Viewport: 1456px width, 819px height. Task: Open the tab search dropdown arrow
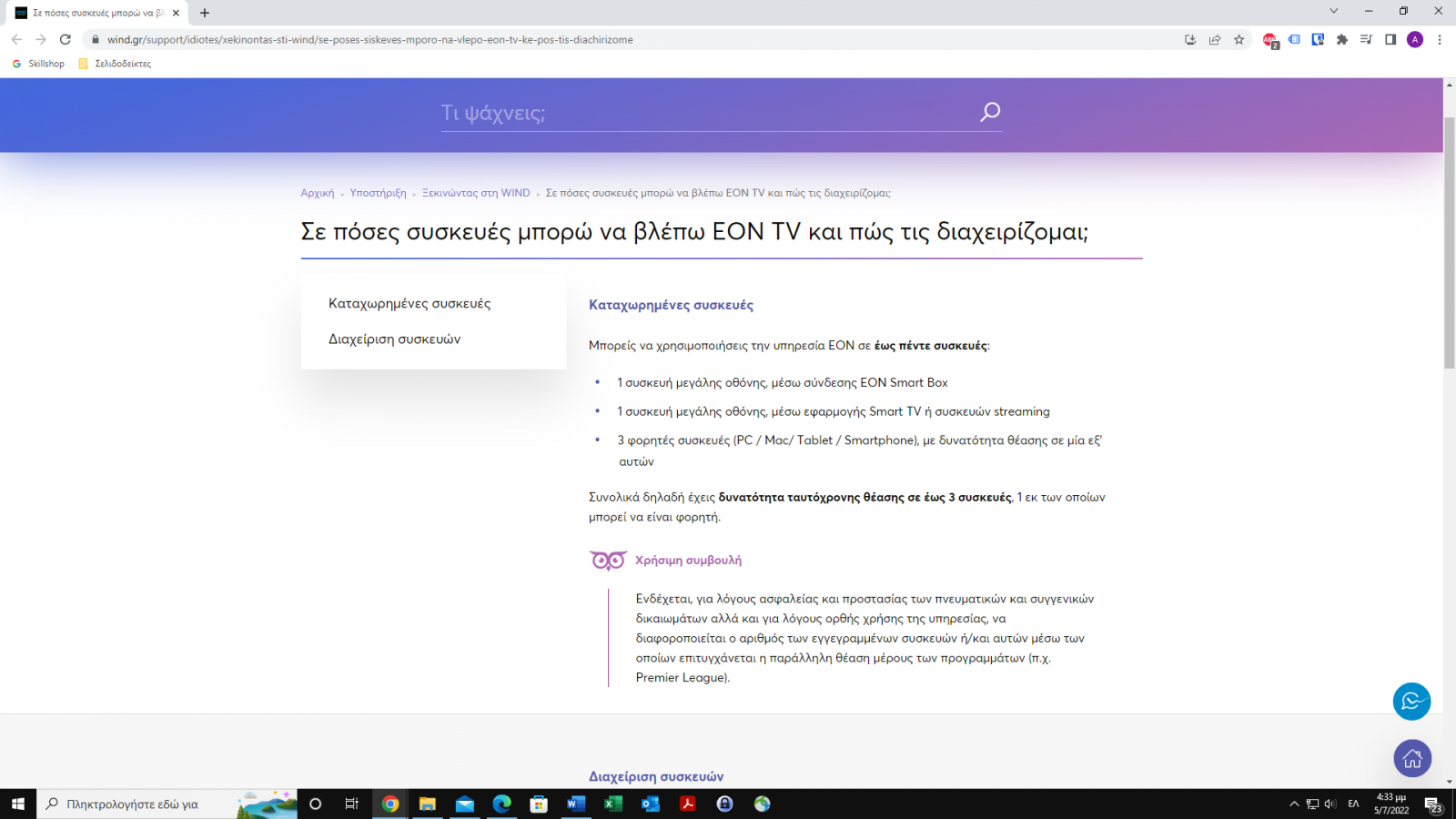click(1334, 11)
